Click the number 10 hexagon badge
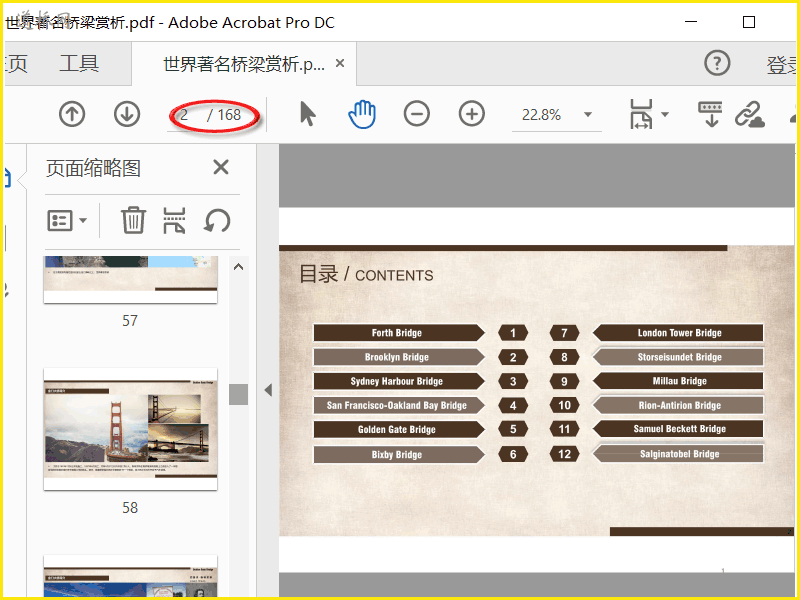The image size is (800, 600). point(564,406)
